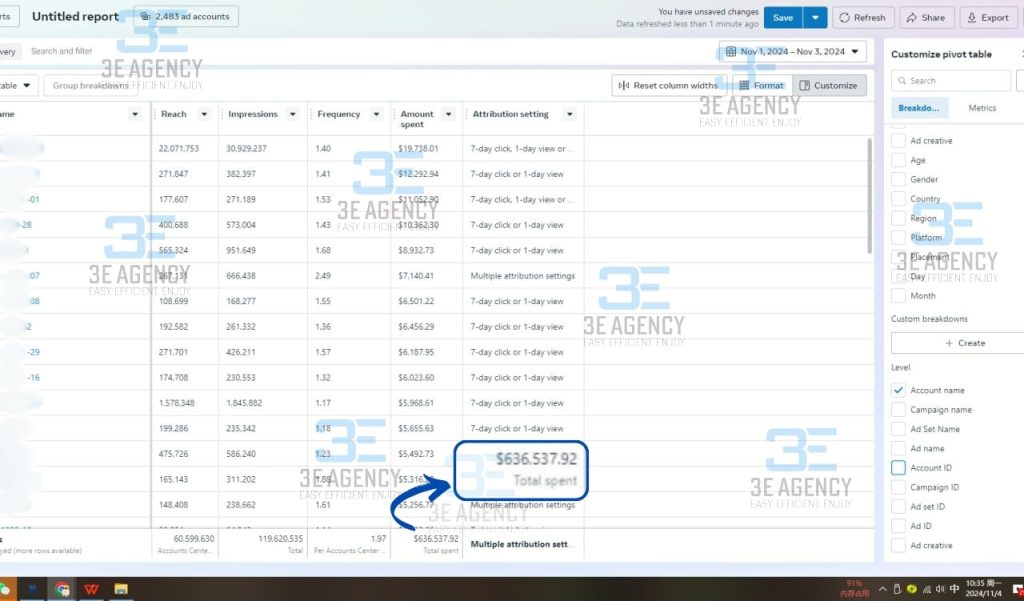Click the Share arrow icon

(x=913, y=18)
